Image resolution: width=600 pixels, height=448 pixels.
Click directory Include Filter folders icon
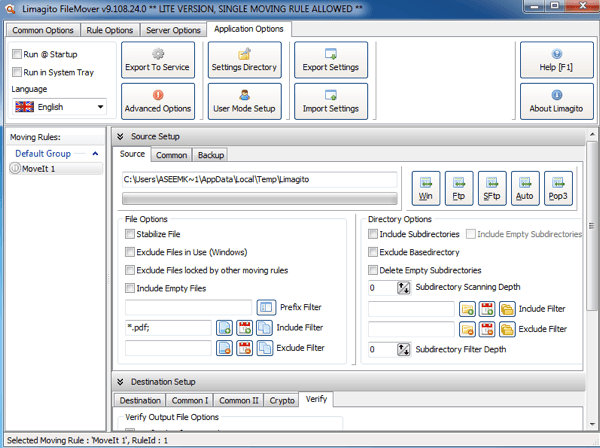pyautogui.click(x=507, y=309)
